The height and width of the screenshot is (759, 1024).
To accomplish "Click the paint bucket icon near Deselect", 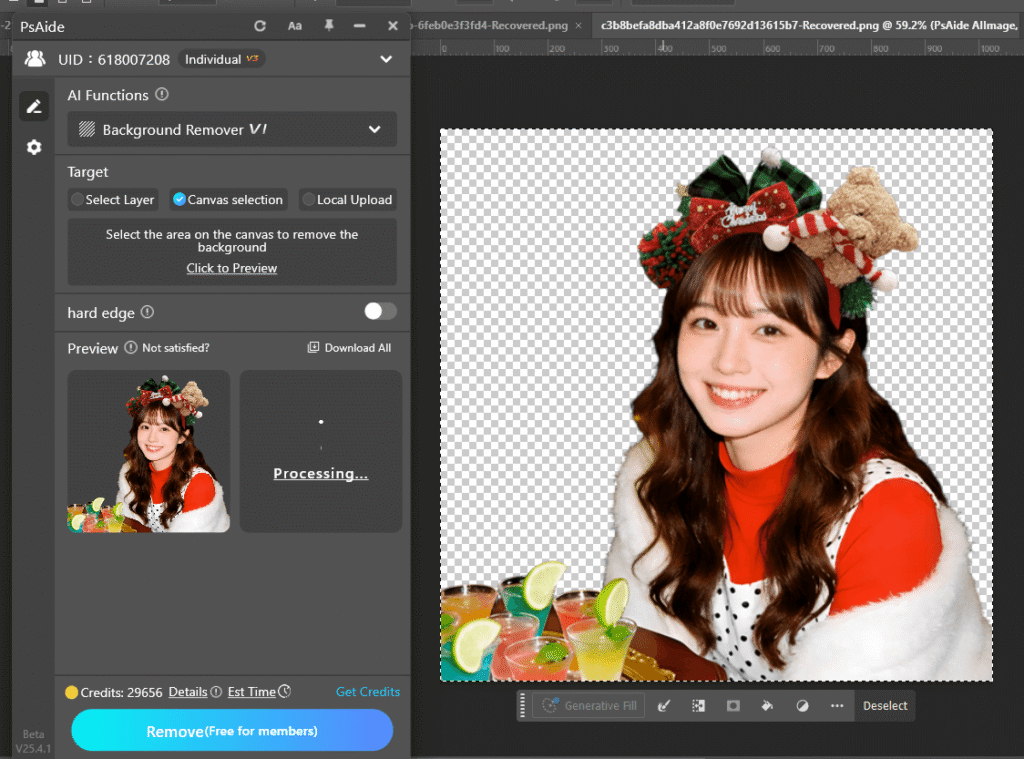I will (768, 705).
